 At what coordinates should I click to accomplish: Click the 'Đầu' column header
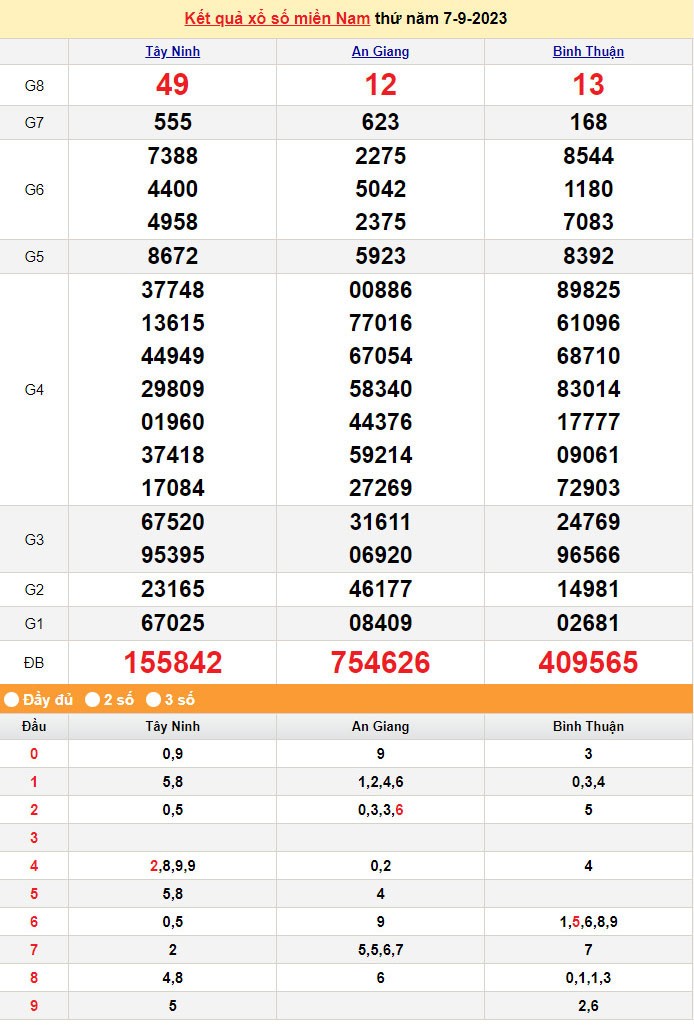coord(34,726)
